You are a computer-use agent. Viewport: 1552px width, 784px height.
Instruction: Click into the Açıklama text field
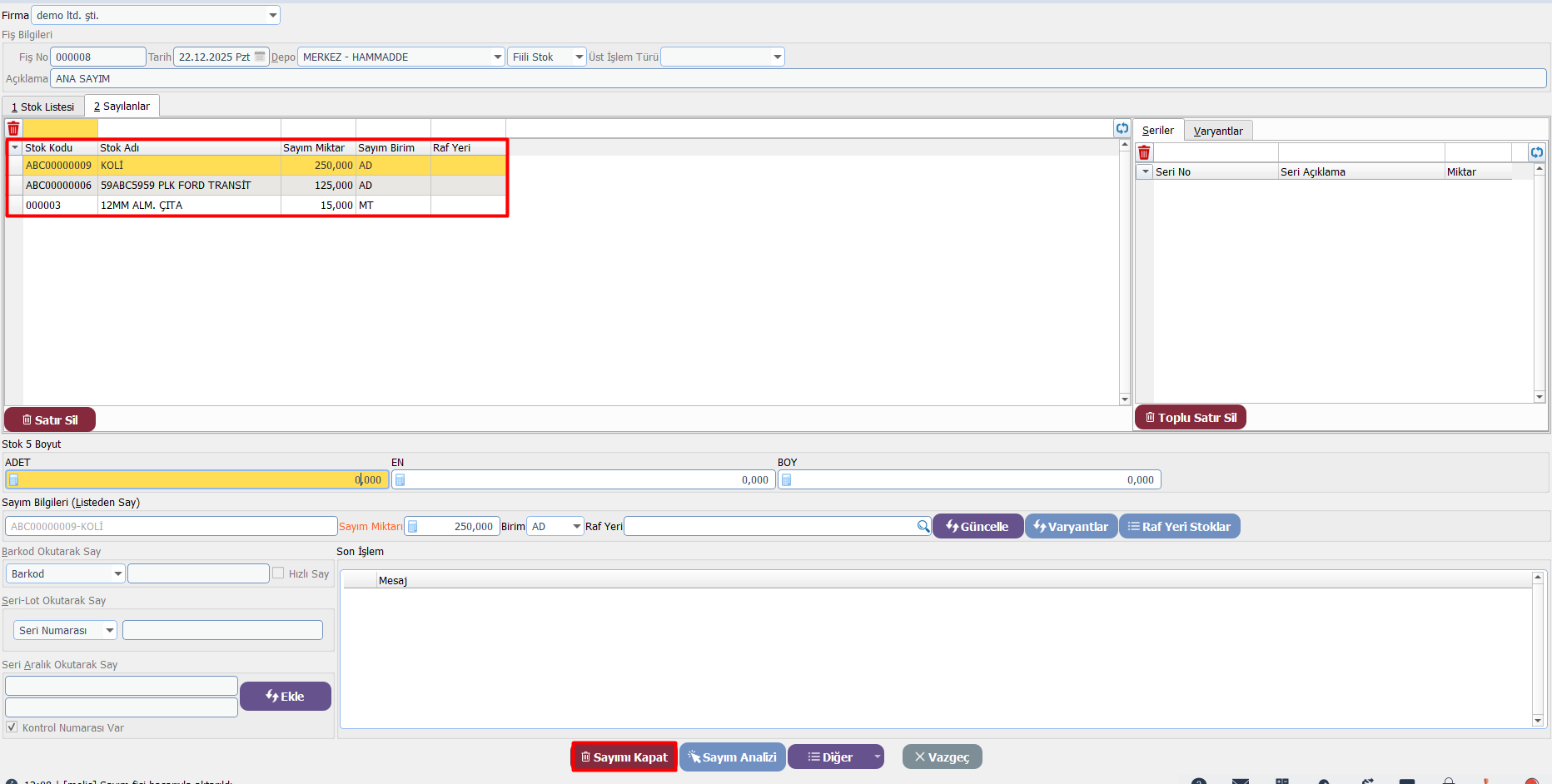(x=798, y=78)
